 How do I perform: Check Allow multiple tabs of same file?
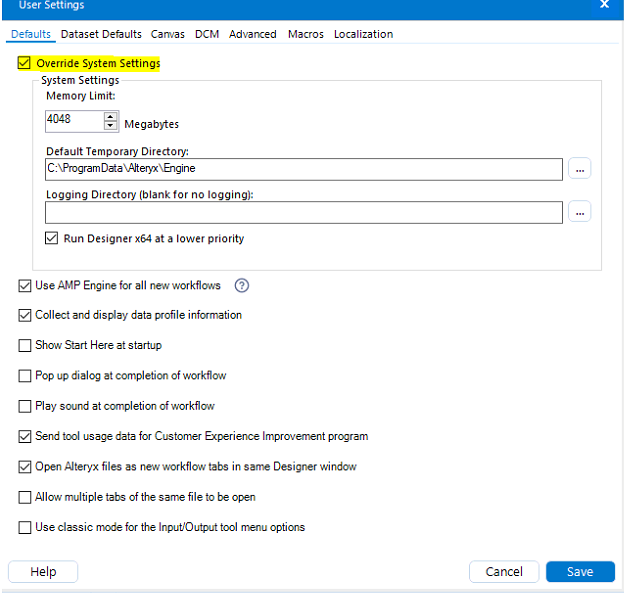pyautogui.click(x=25, y=497)
